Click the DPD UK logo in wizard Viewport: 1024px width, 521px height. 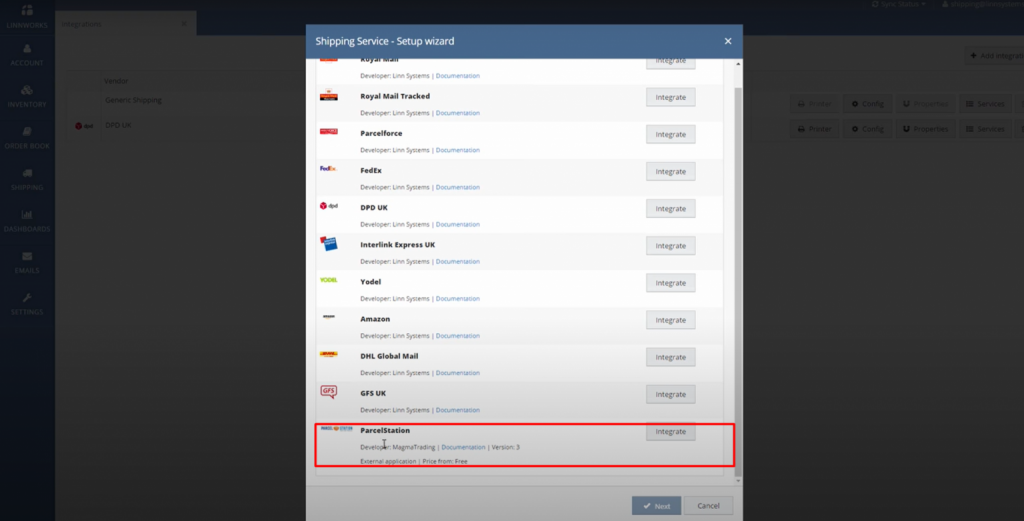(x=328, y=206)
